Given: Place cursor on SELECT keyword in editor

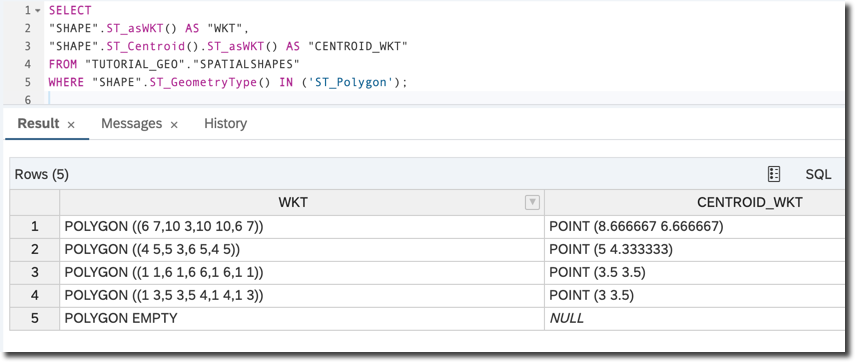Looking at the screenshot, I should [70, 10].
